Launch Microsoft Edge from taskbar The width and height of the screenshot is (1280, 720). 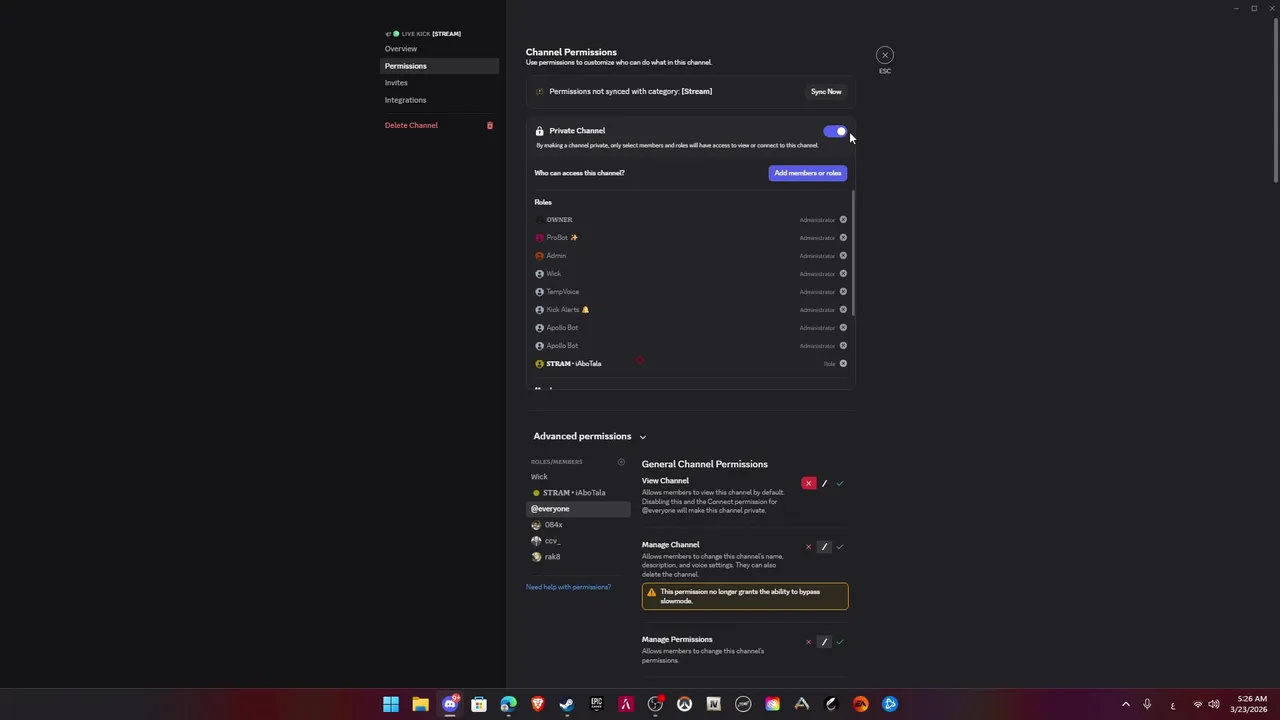click(x=508, y=704)
